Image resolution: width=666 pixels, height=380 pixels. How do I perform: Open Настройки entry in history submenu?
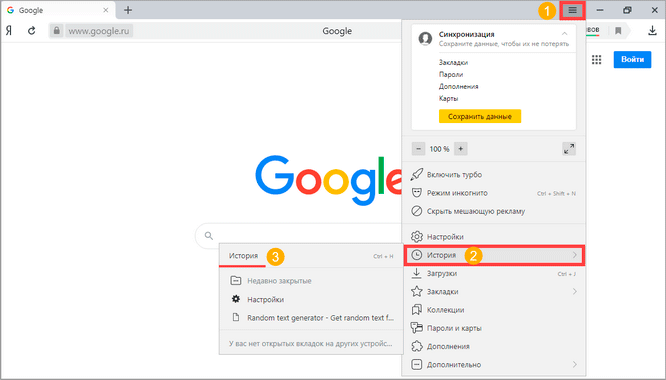click(x=311, y=299)
